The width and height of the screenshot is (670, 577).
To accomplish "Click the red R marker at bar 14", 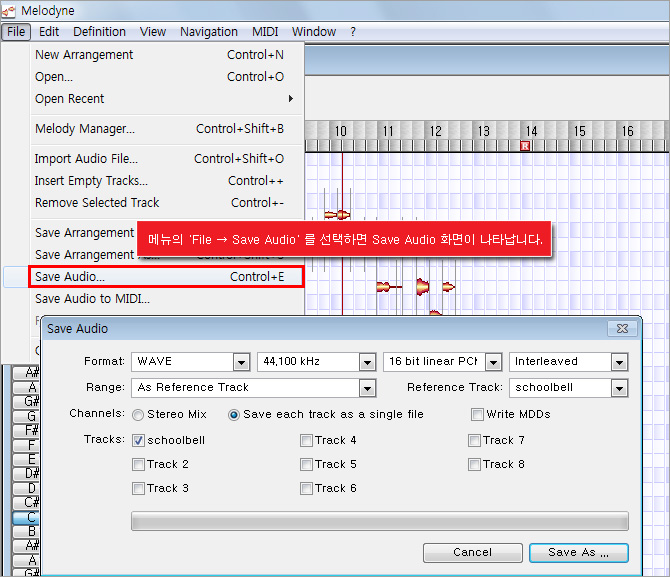I will pyautogui.click(x=525, y=146).
